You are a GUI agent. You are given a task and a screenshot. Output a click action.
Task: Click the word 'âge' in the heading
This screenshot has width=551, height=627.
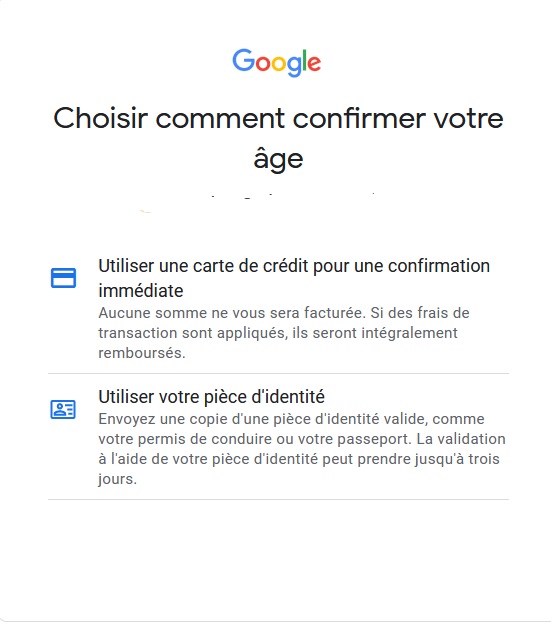point(278,159)
